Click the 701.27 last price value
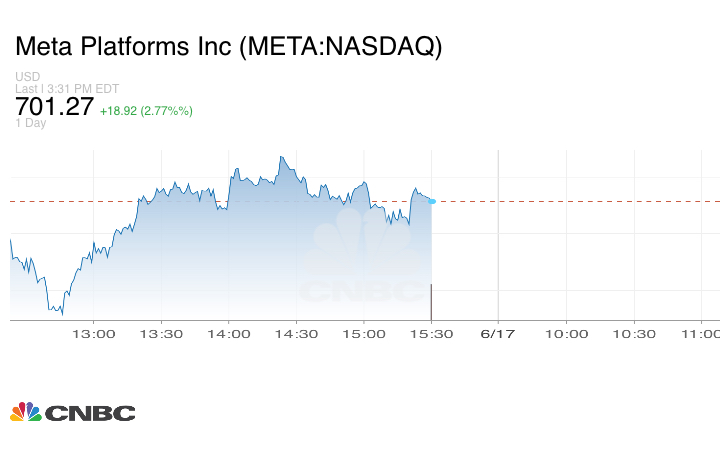 (54, 106)
